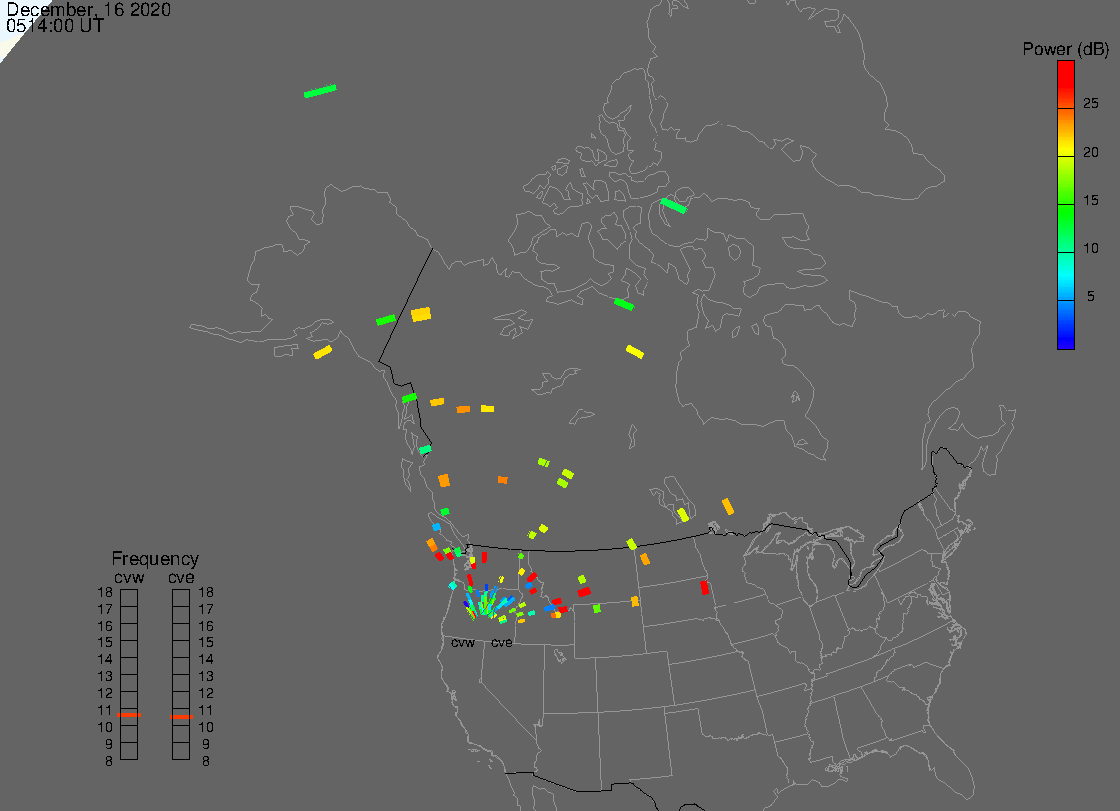Click the "Power (dB)" legend title
The height and width of the screenshot is (811, 1120).
point(1065,49)
